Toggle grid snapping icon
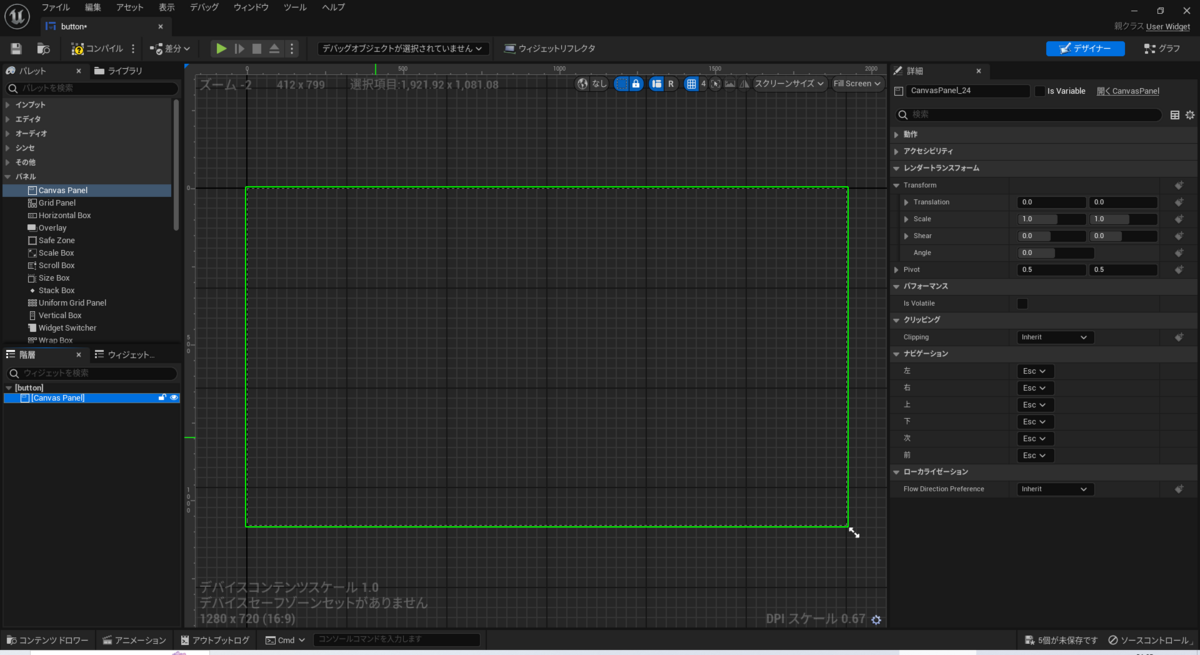This screenshot has width=1200, height=655. click(691, 84)
